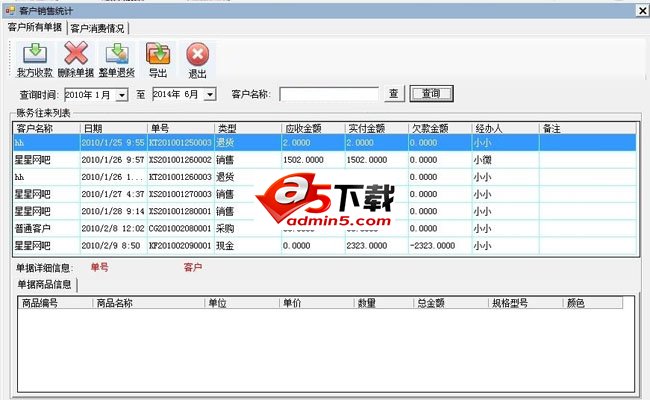Click the 单价 column header
The image size is (650, 400).
317,303
